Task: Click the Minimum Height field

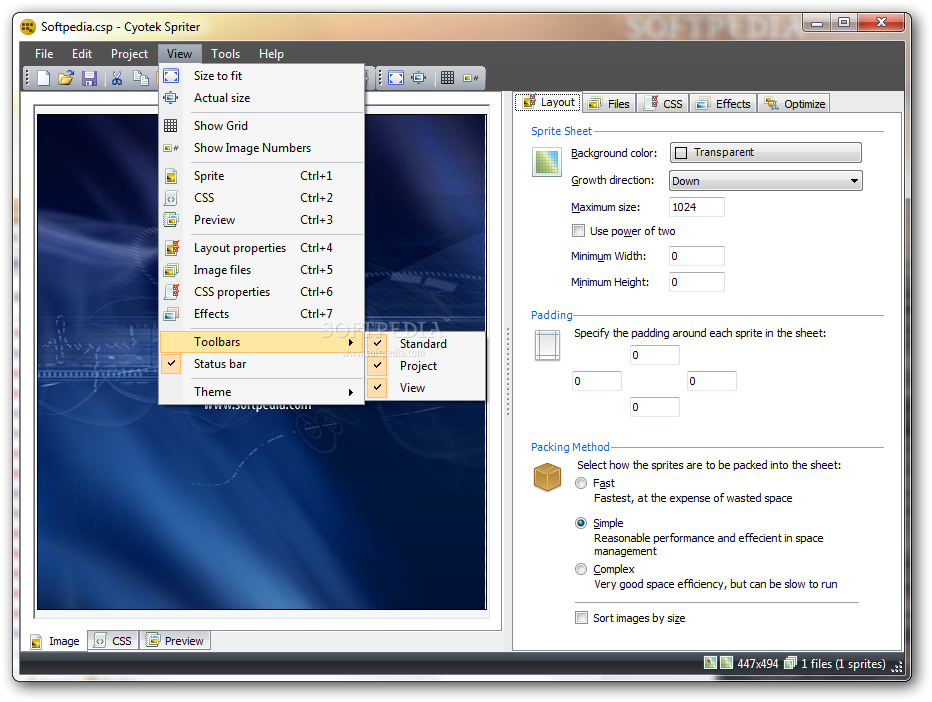Action: 697,282
